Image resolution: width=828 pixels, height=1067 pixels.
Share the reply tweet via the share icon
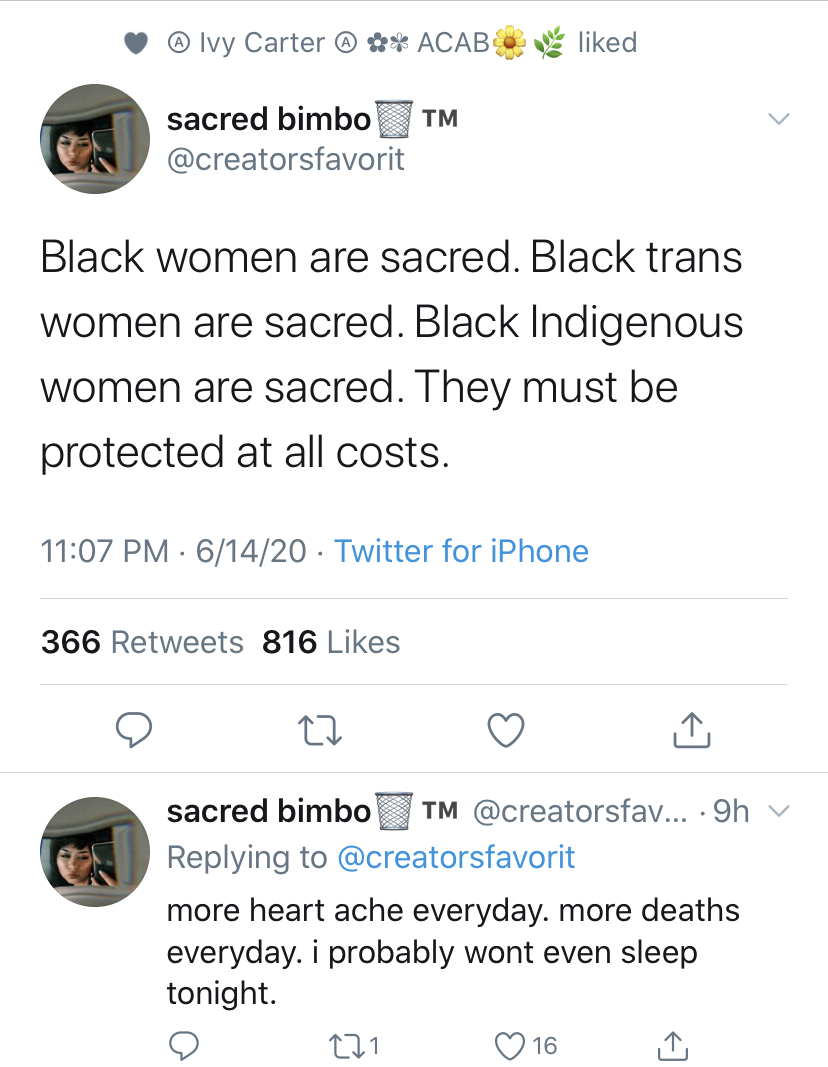(672, 1045)
